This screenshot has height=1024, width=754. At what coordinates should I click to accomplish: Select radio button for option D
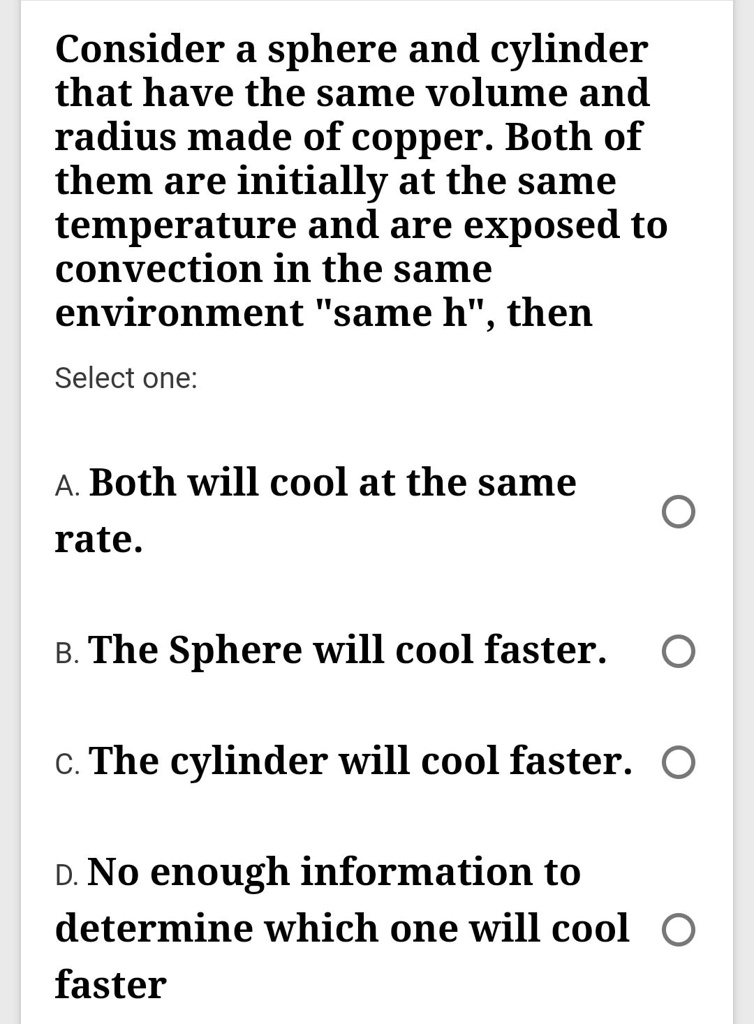679,928
